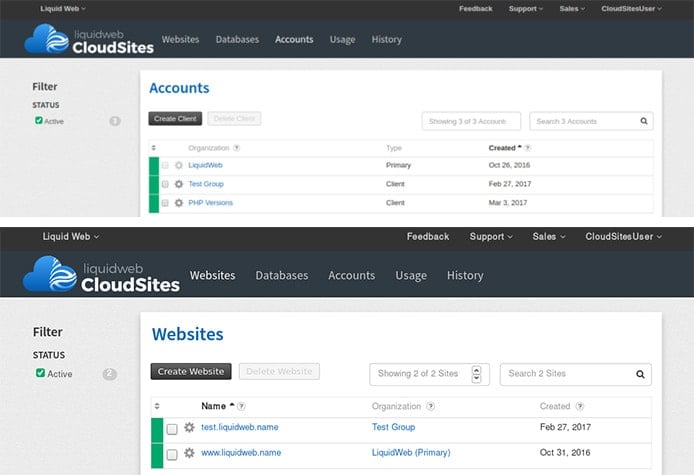This screenshot has width=694, height=475.
Task: Click the CloudSites logo in the lower Websites header
Action: pyautogui.click(x=101, y=274)
